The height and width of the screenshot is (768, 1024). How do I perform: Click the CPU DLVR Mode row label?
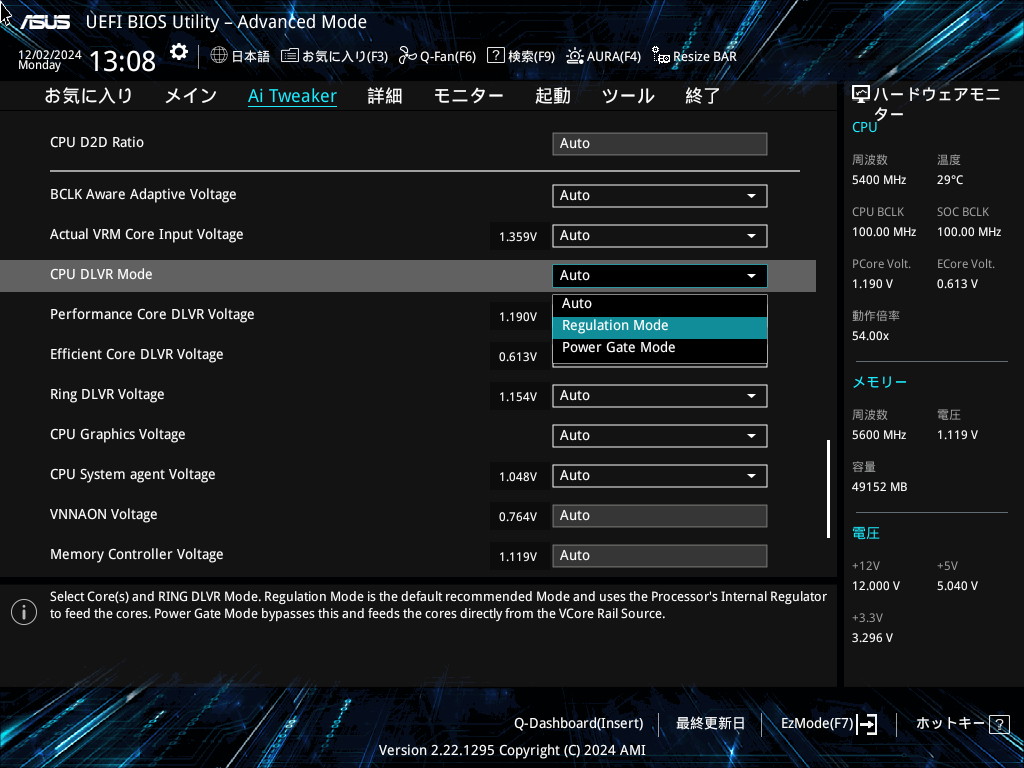pyautogui.click(x=101, y=274)
